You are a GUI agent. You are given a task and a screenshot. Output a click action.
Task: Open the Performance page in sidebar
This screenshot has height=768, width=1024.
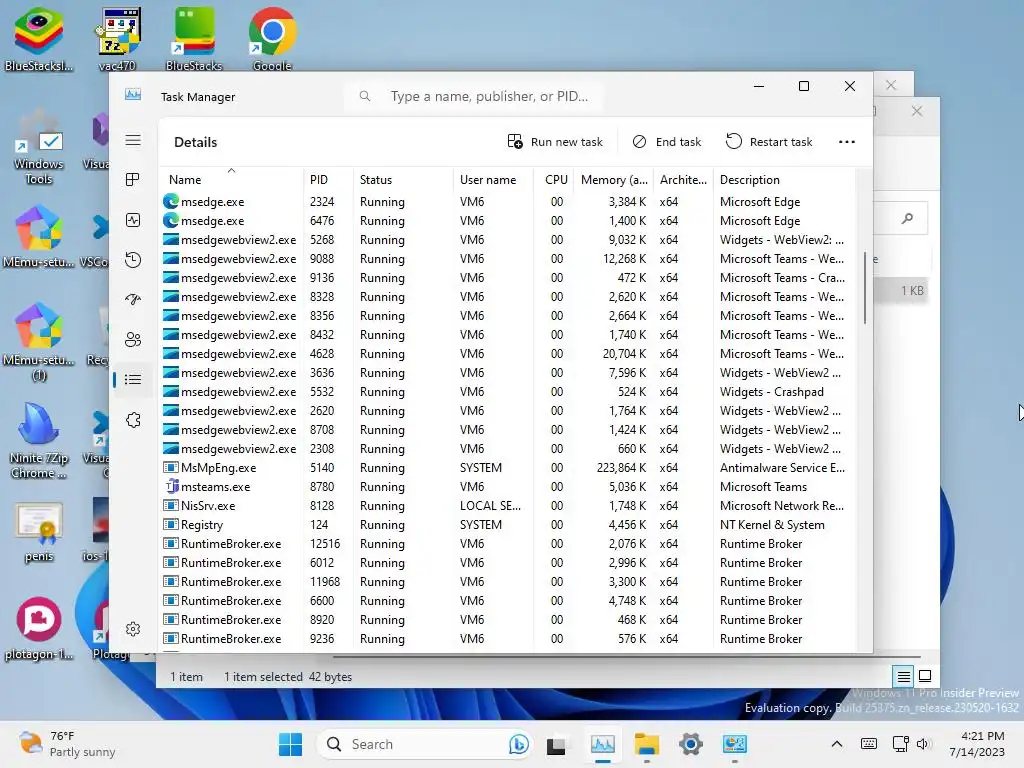click(133, 220)
